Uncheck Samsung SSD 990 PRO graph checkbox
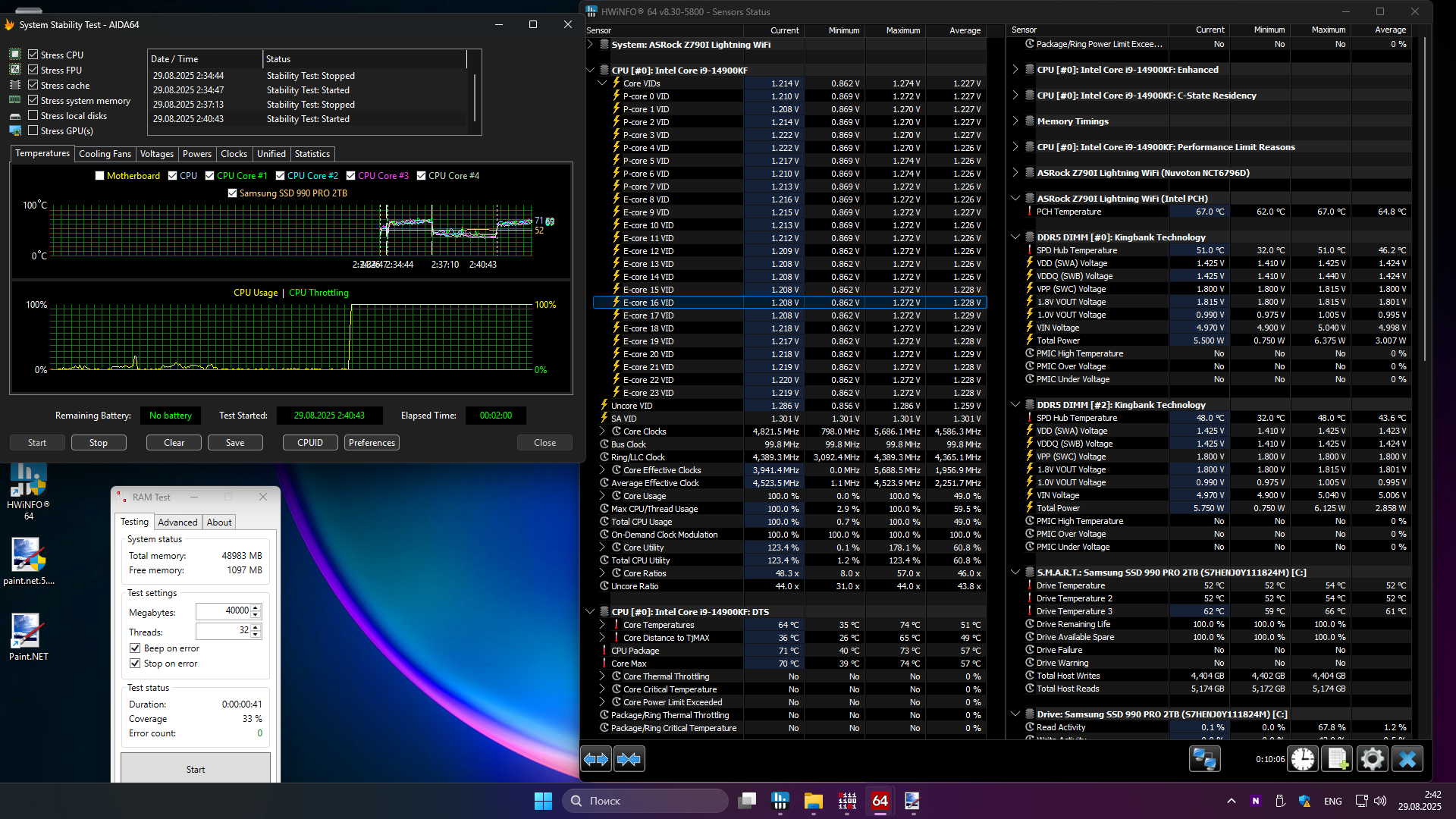The image size is (1456, 819). tap(232, 193)
